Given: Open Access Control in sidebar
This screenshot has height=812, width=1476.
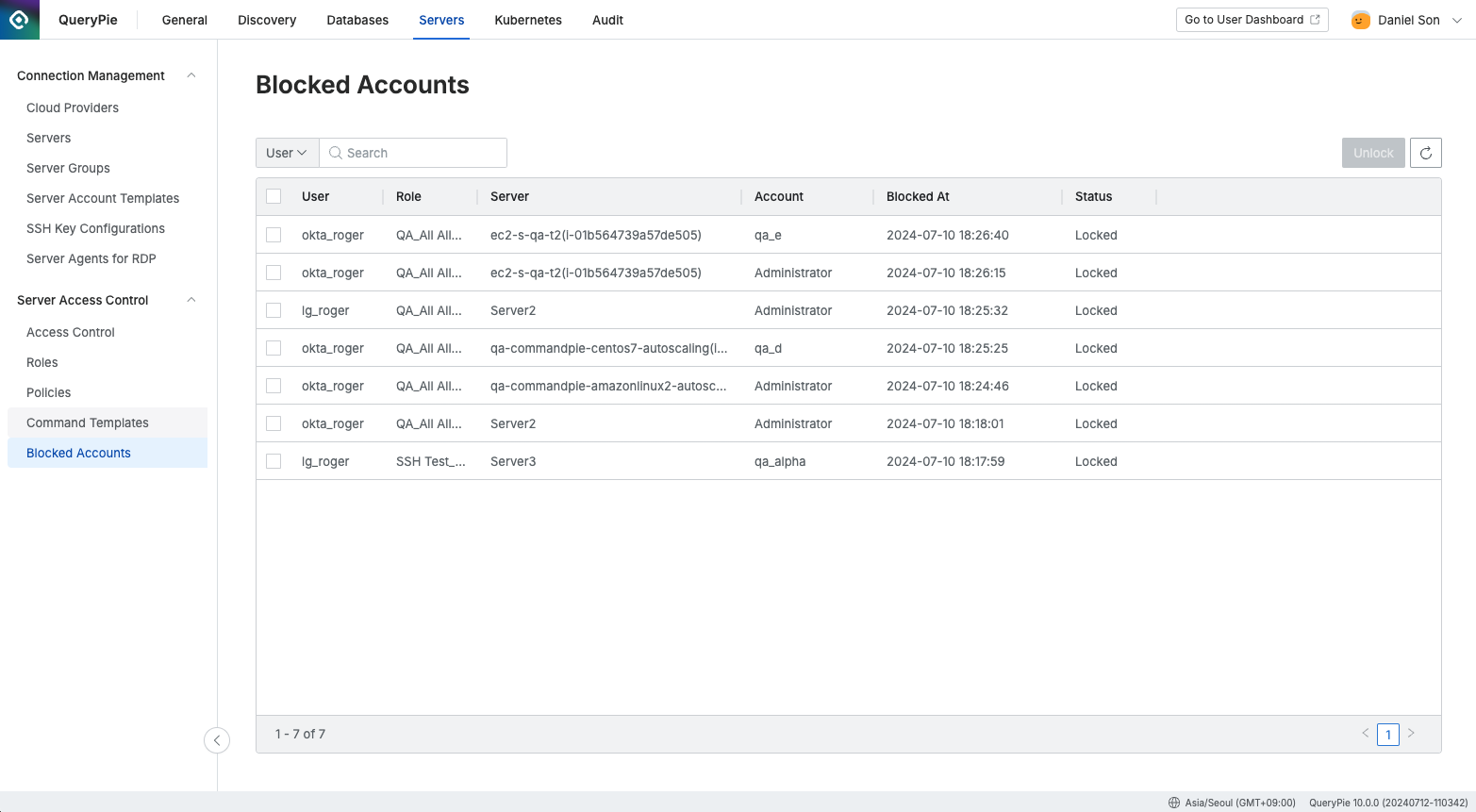Looking at the screenshot, I should [71, 332].
